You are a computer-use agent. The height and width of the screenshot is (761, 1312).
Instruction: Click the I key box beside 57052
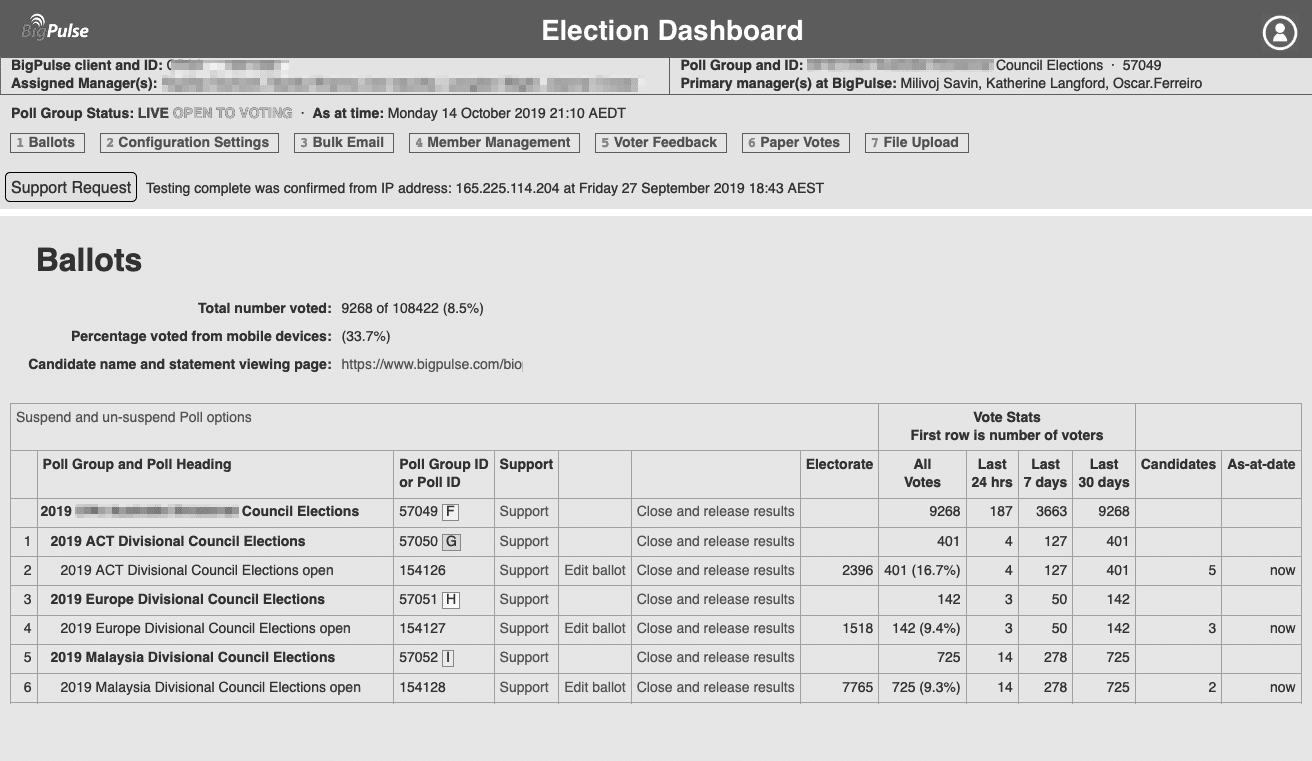click(448, 658)
